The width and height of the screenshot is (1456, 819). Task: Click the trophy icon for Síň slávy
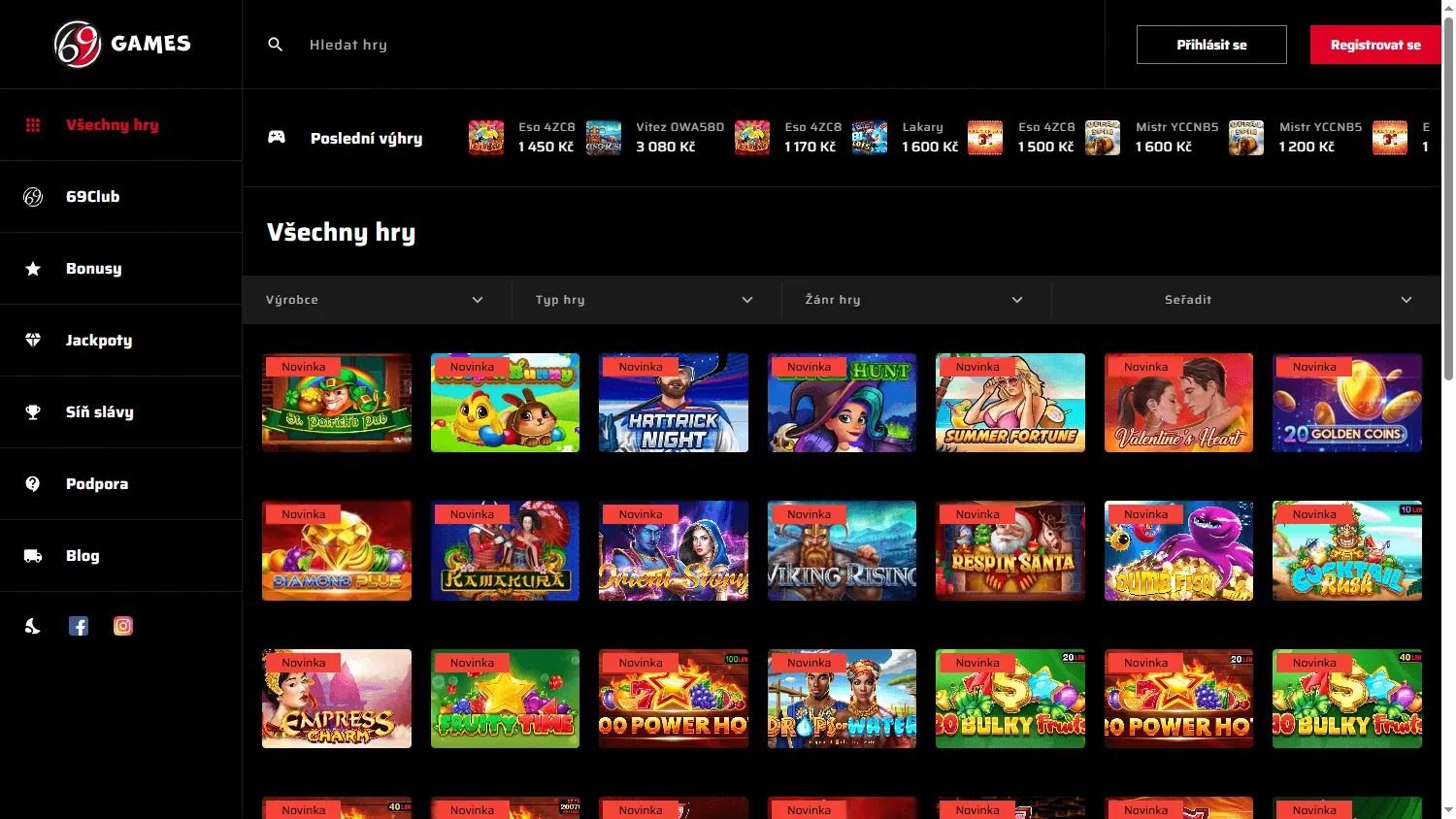(x=32, y=411)
